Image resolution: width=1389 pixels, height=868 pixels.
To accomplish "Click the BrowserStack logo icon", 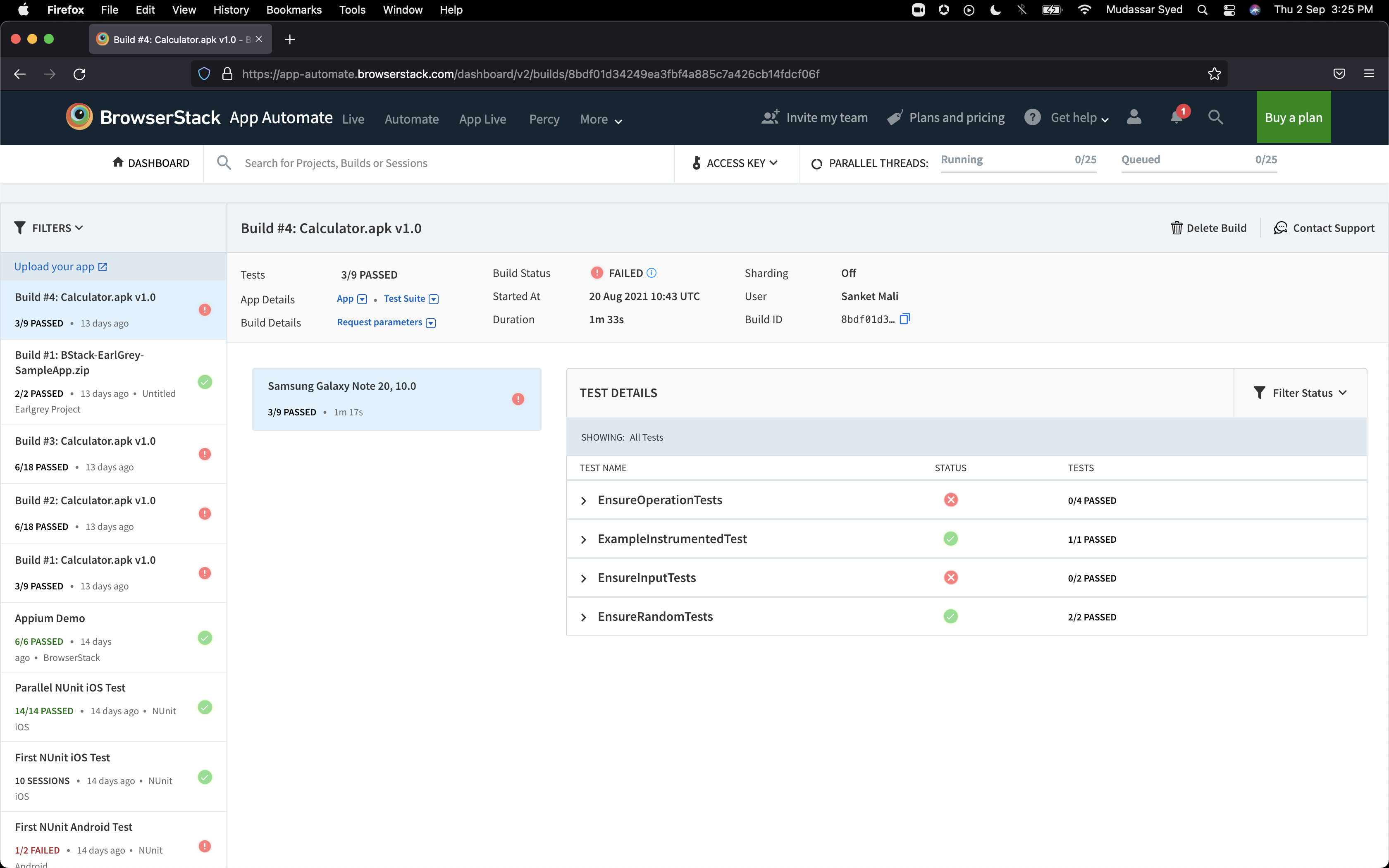I will tap(79, 117).
